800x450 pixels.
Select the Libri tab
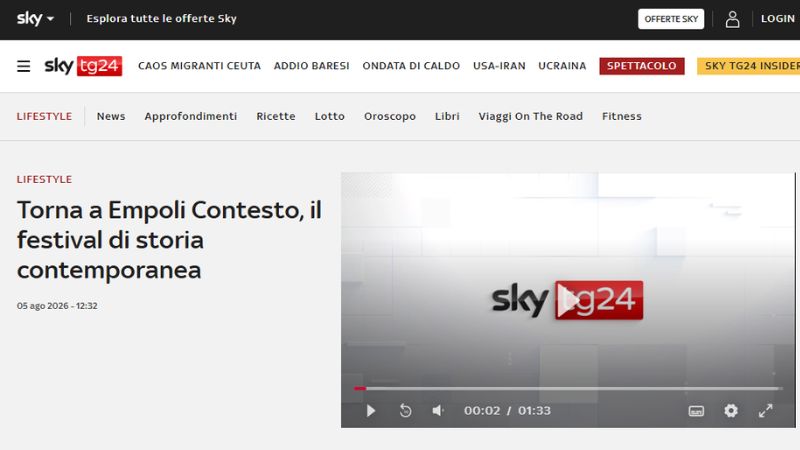[447, 116]
